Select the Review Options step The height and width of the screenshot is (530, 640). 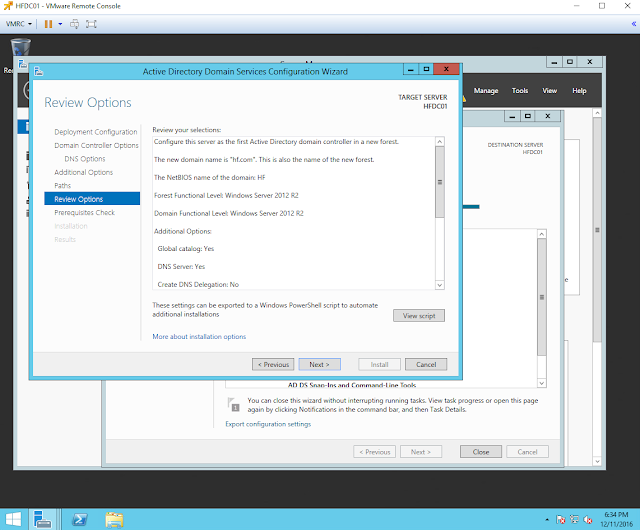tap(92, 199)
